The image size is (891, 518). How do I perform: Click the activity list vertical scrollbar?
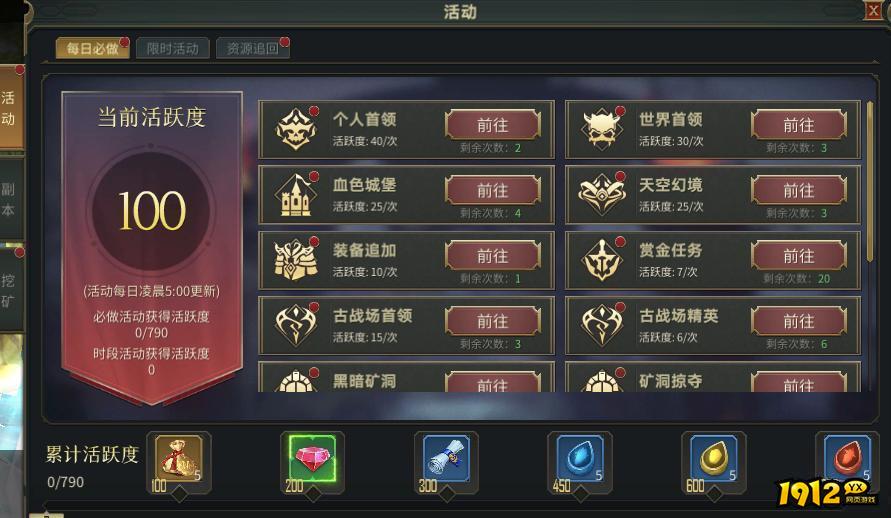tap(870, 182)
